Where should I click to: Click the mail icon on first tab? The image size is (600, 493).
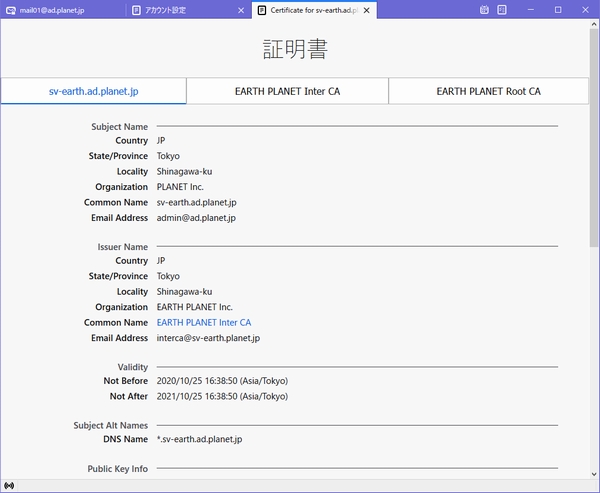point(11,10)
